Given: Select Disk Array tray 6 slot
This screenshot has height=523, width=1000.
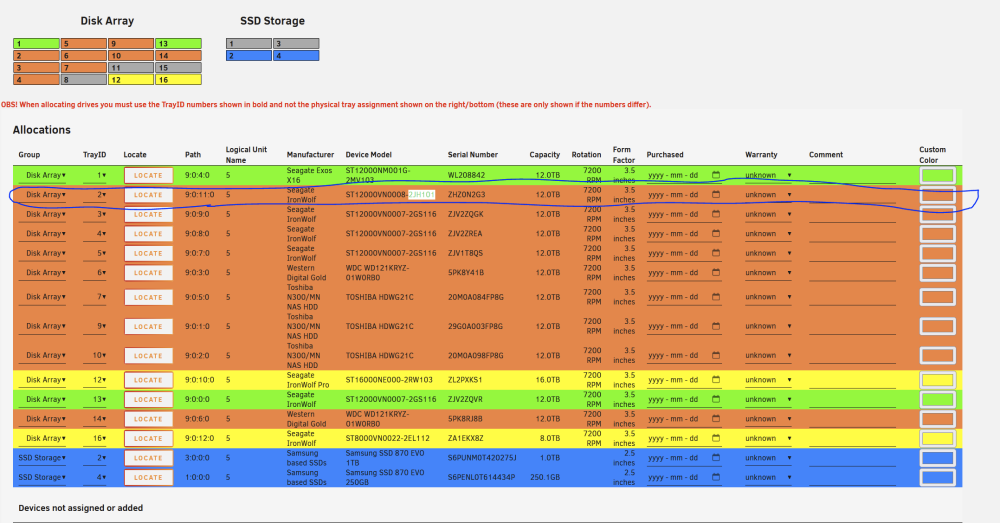Looking at the screenshot, I should [84, 55].
